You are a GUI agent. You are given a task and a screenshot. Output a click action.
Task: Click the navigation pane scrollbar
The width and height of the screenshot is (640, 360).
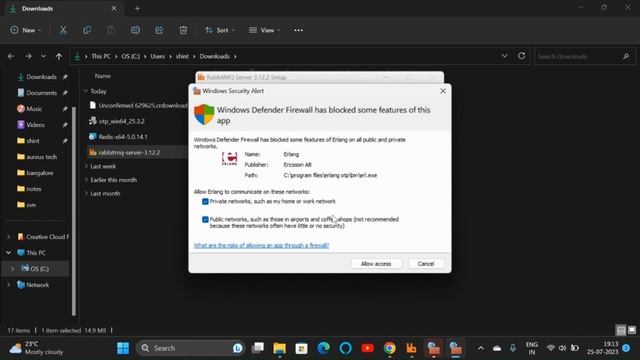click(74, 210)
